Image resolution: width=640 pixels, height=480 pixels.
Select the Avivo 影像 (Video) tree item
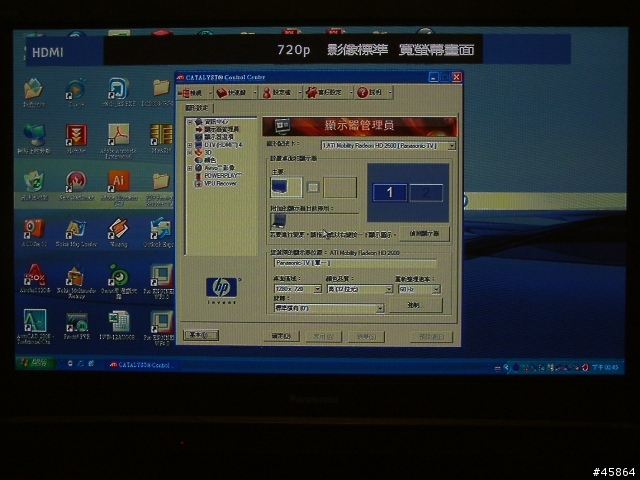coord(220,168)
